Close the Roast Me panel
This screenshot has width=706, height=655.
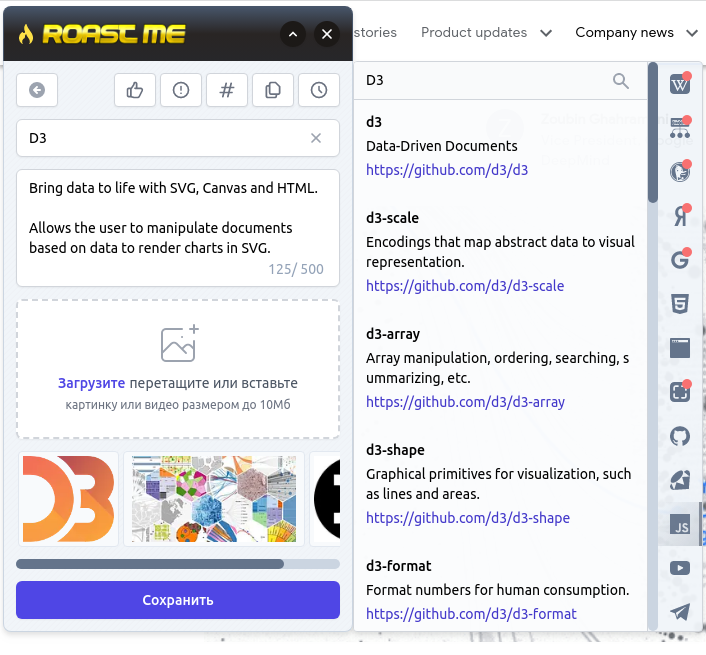point(327,34)
